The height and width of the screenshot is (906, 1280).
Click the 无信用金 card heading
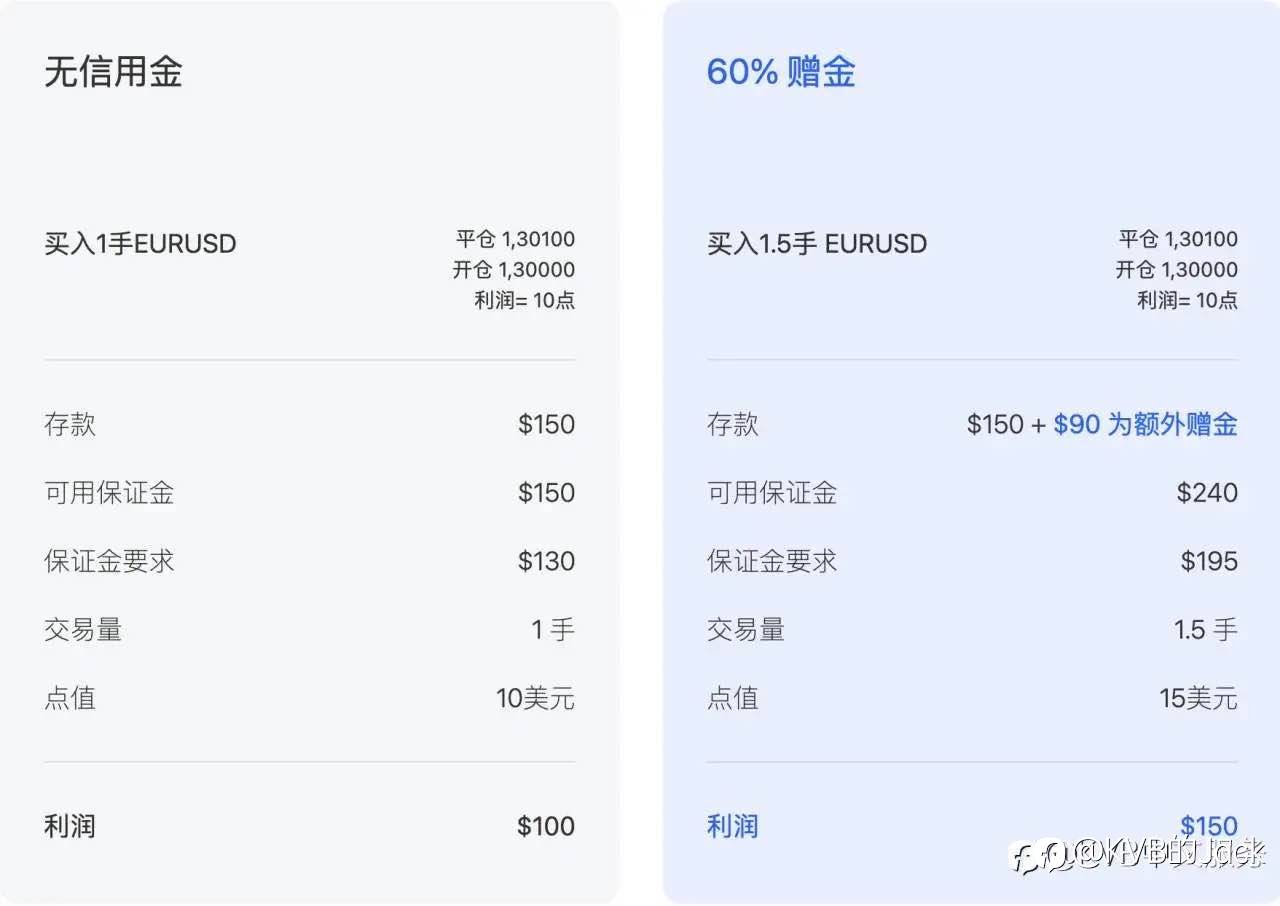coord(113,72)
